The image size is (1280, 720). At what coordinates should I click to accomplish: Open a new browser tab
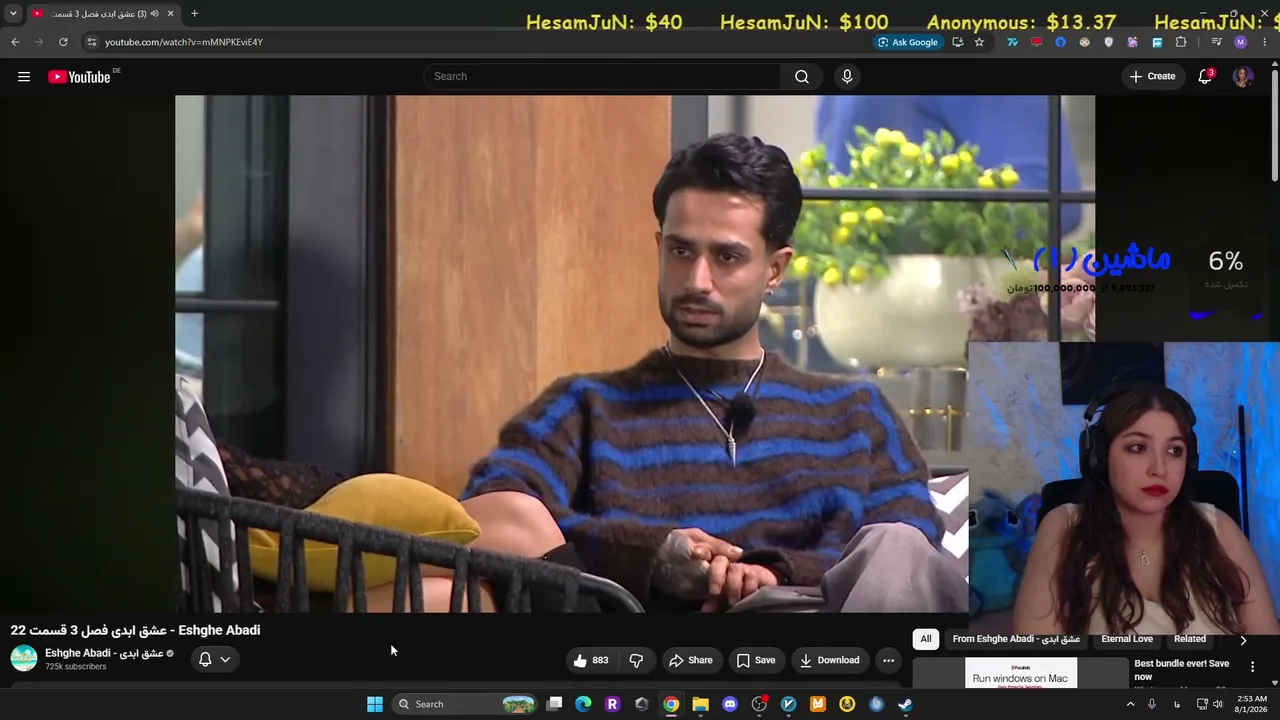194,14
